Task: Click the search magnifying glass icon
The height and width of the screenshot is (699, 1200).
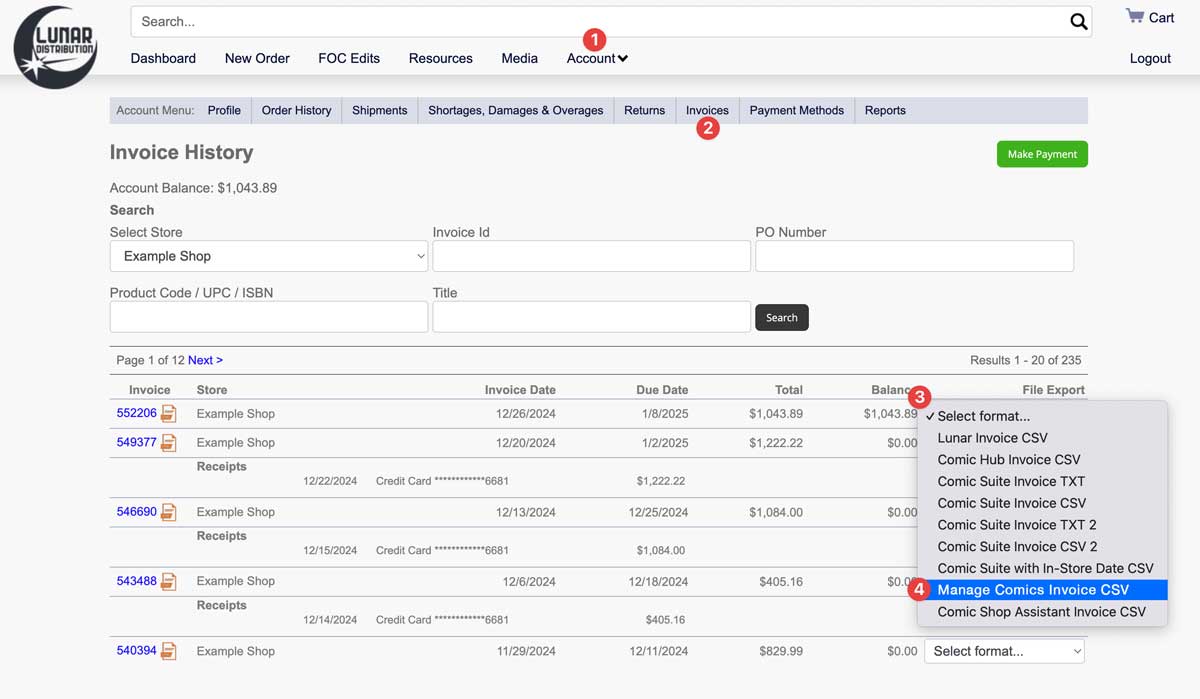Action: (1078, 22)
